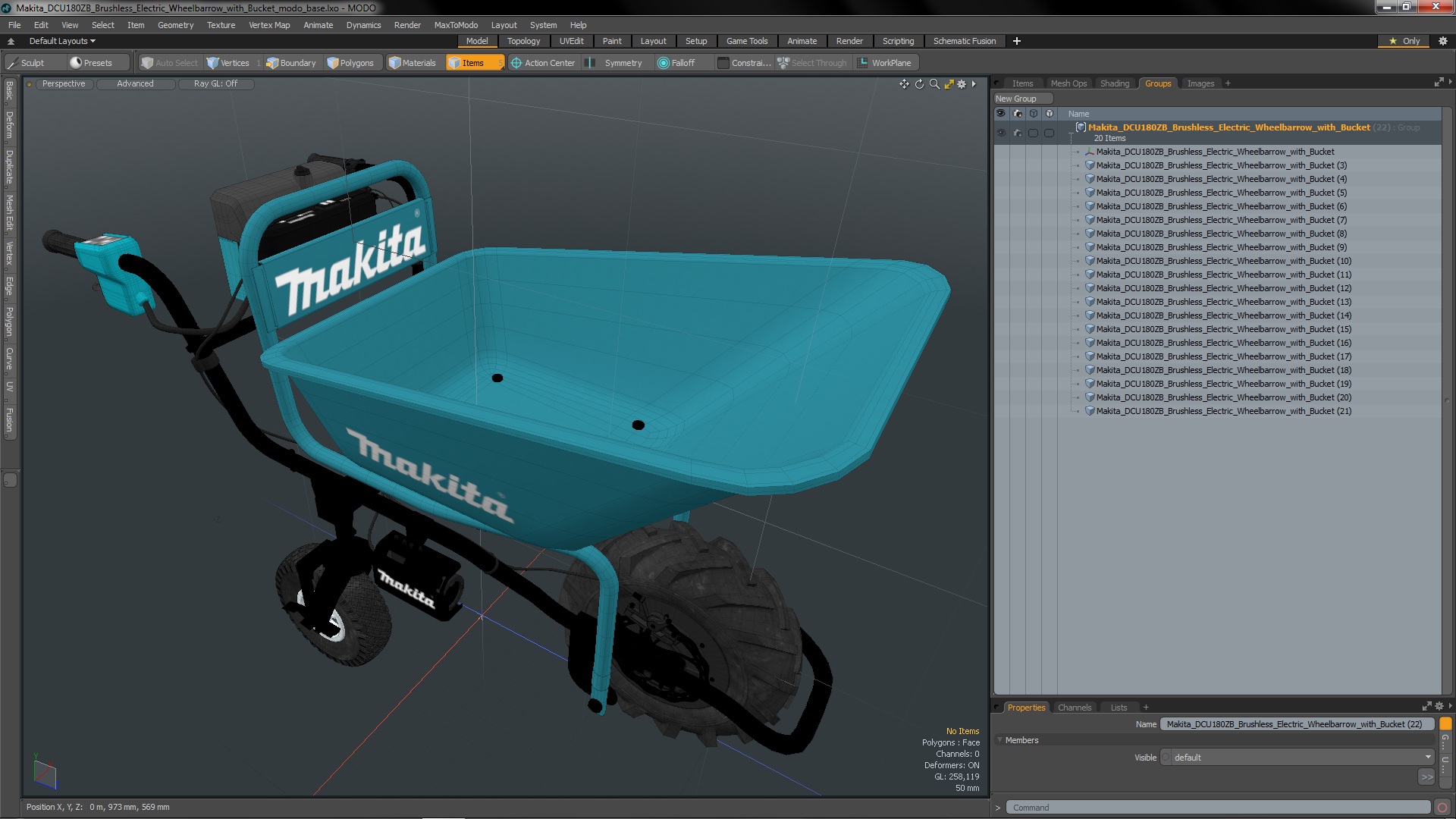Open the Deform side tab
The image size is (1456, 819).
[x=9, y=125]
